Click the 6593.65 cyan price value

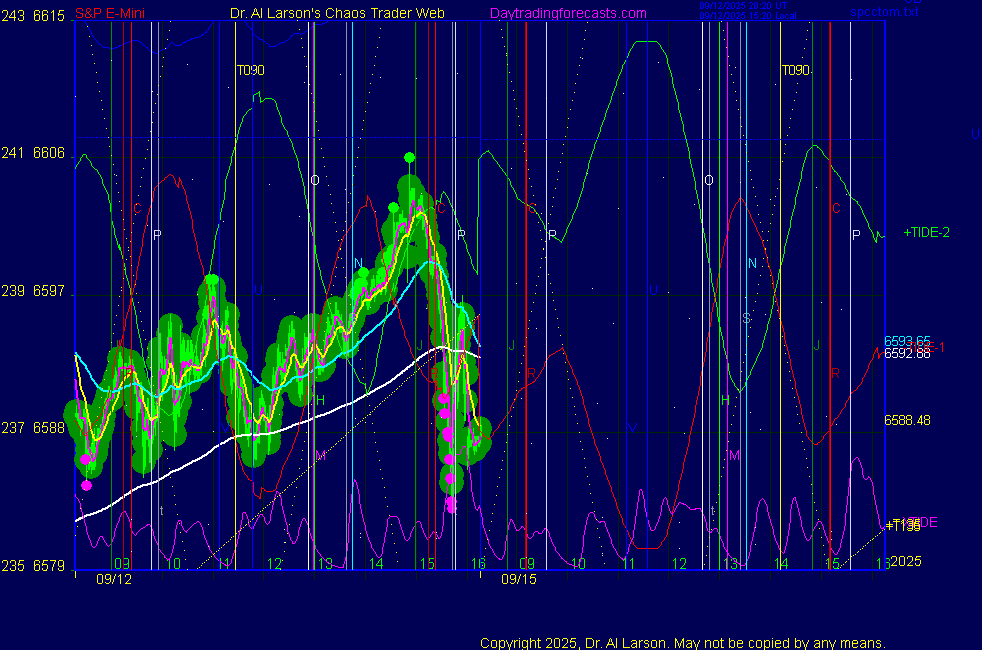click(x=907, y=340)
